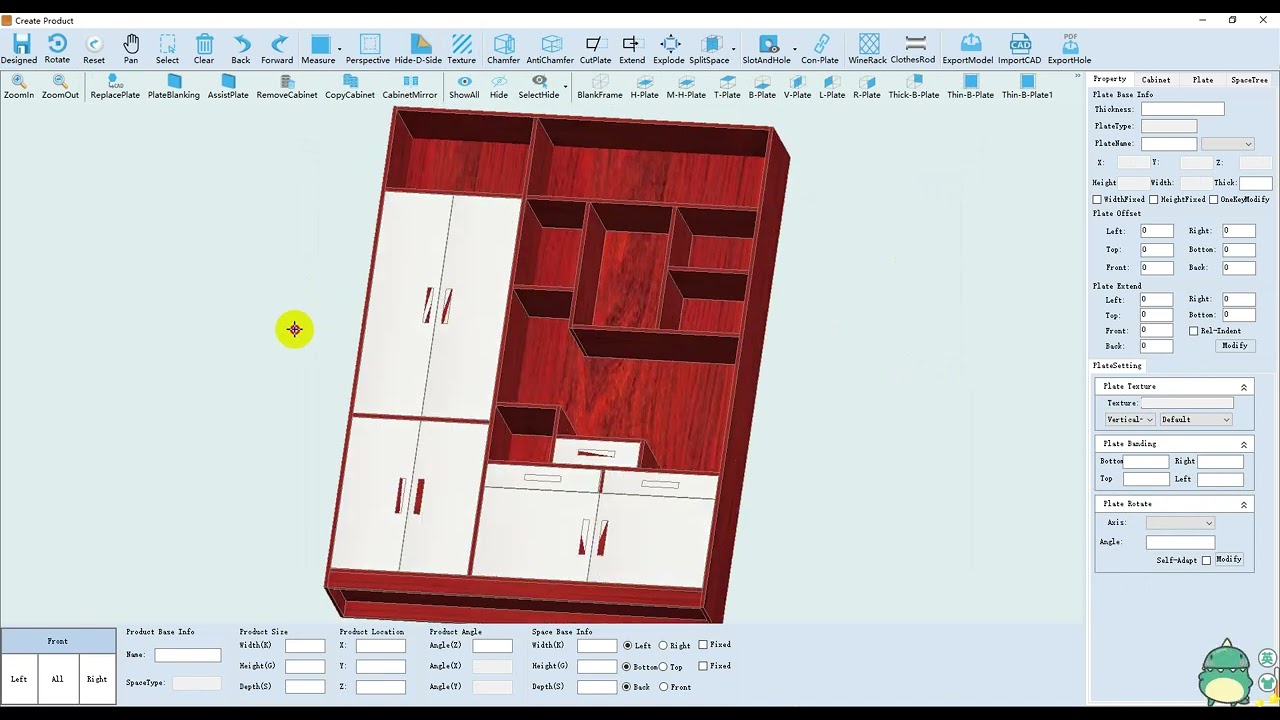Check the Fixed box beside Width(K)
Screen dimensions: 1280x720
[x=703, y=645]
